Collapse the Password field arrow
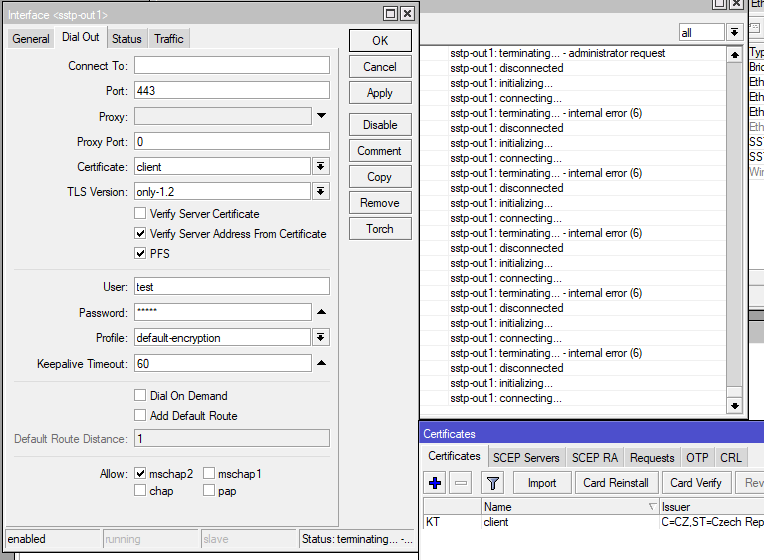The width and height of the screenshot is (764, 560). coord(322,312)
